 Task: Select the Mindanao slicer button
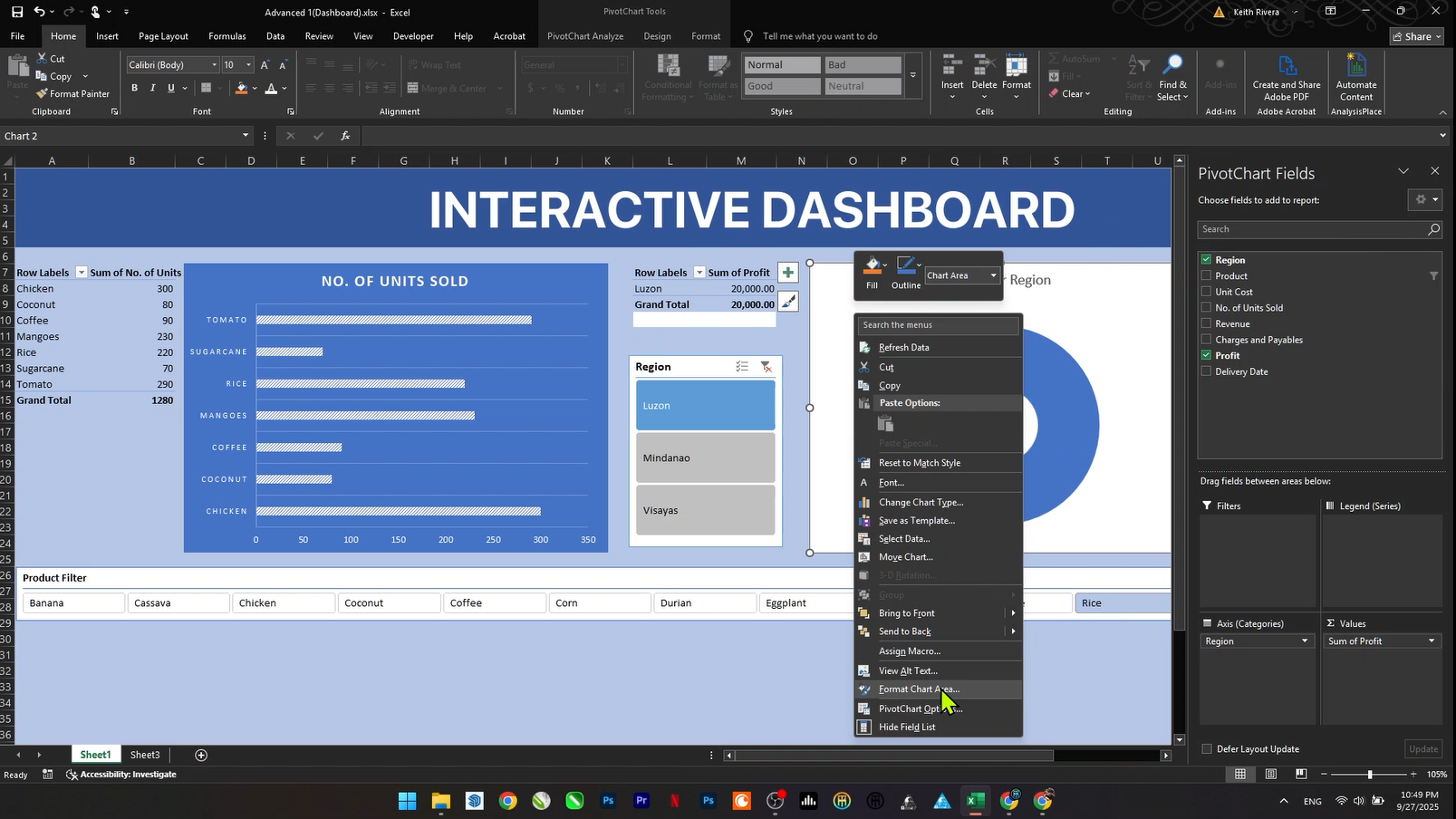(705, 458)
